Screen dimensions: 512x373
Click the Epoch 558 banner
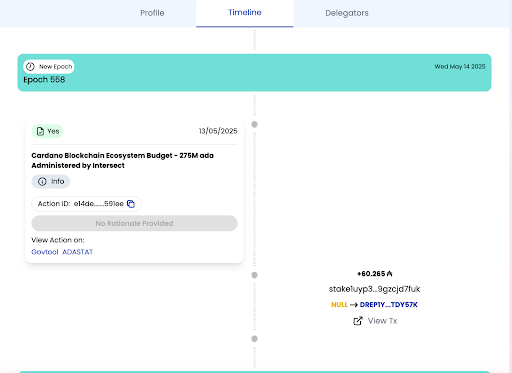(x=254, y=73)
